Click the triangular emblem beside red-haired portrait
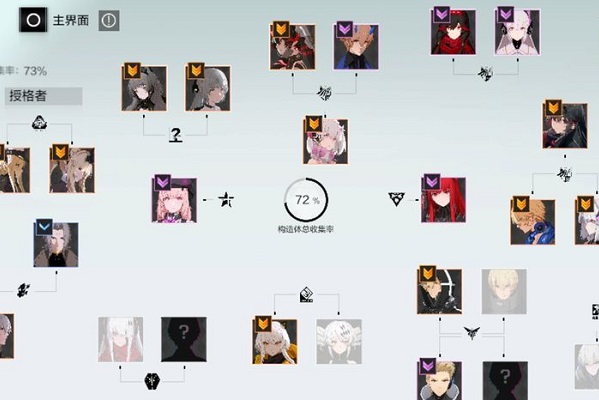Viewport: 599px width, 400px height. coord(397,199)
